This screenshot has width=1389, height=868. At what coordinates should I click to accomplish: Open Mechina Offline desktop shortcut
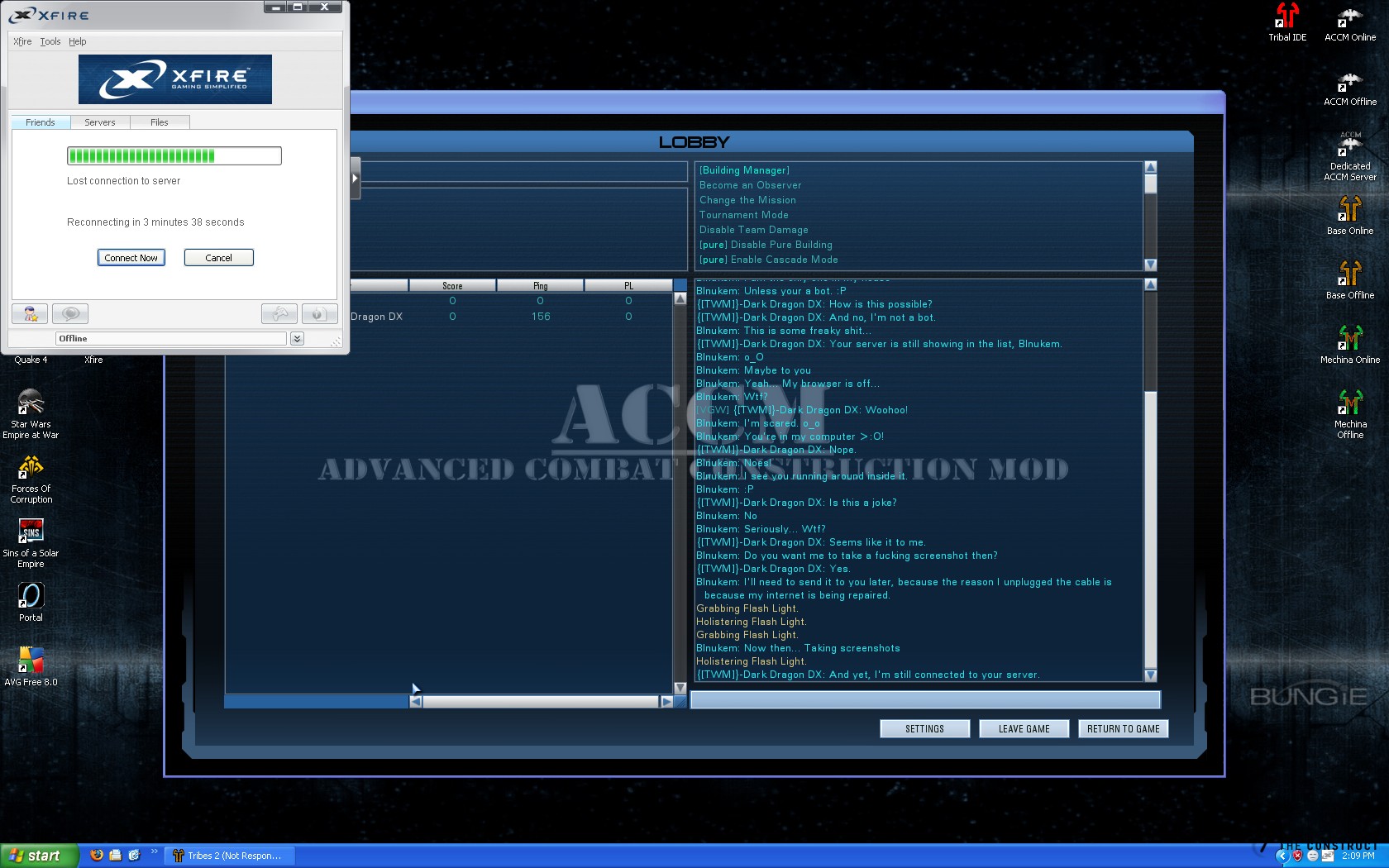[x=1350, y=414]
